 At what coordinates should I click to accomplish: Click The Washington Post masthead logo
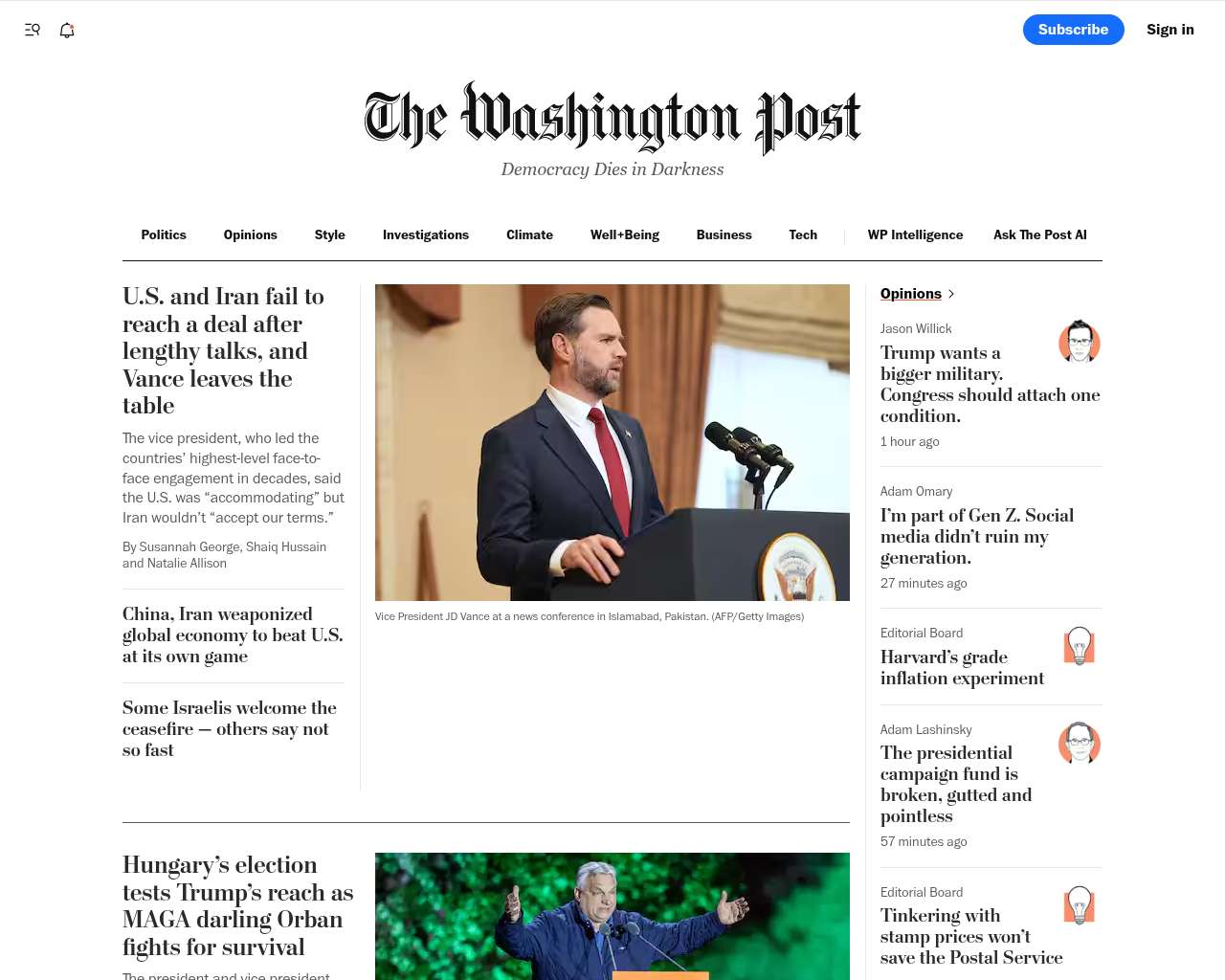click(612, 119)
